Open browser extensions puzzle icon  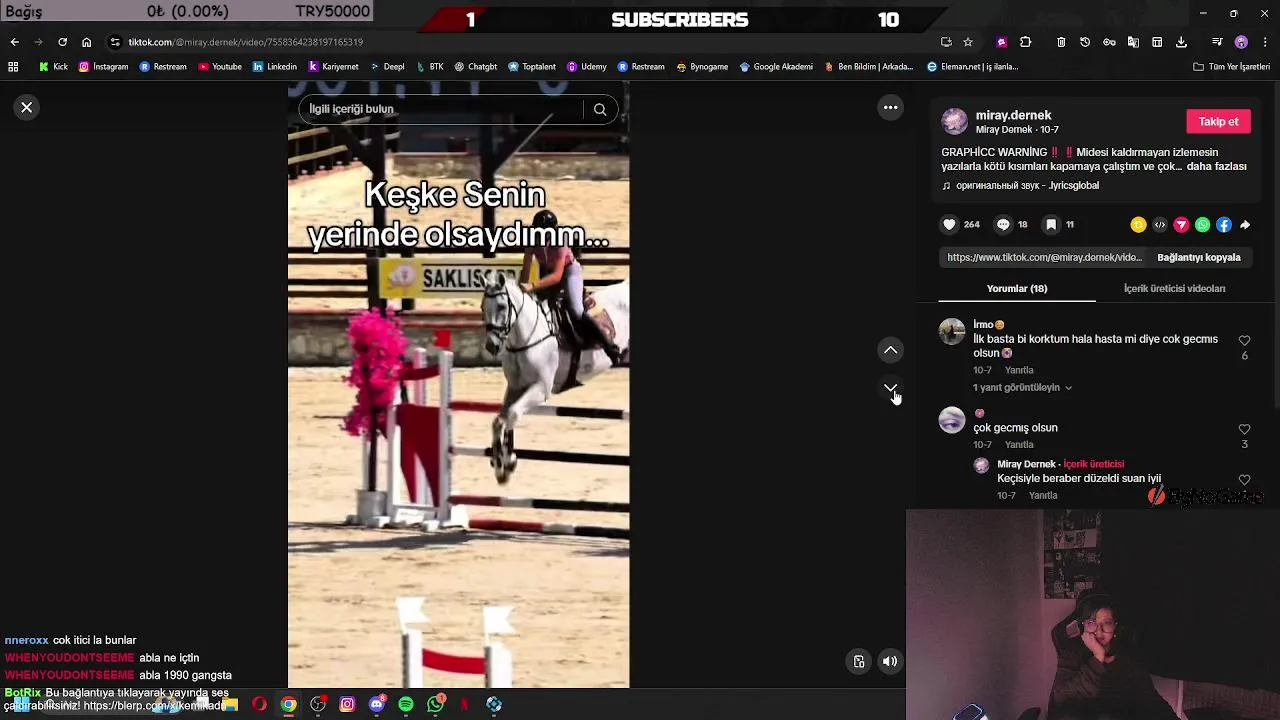1025,42
